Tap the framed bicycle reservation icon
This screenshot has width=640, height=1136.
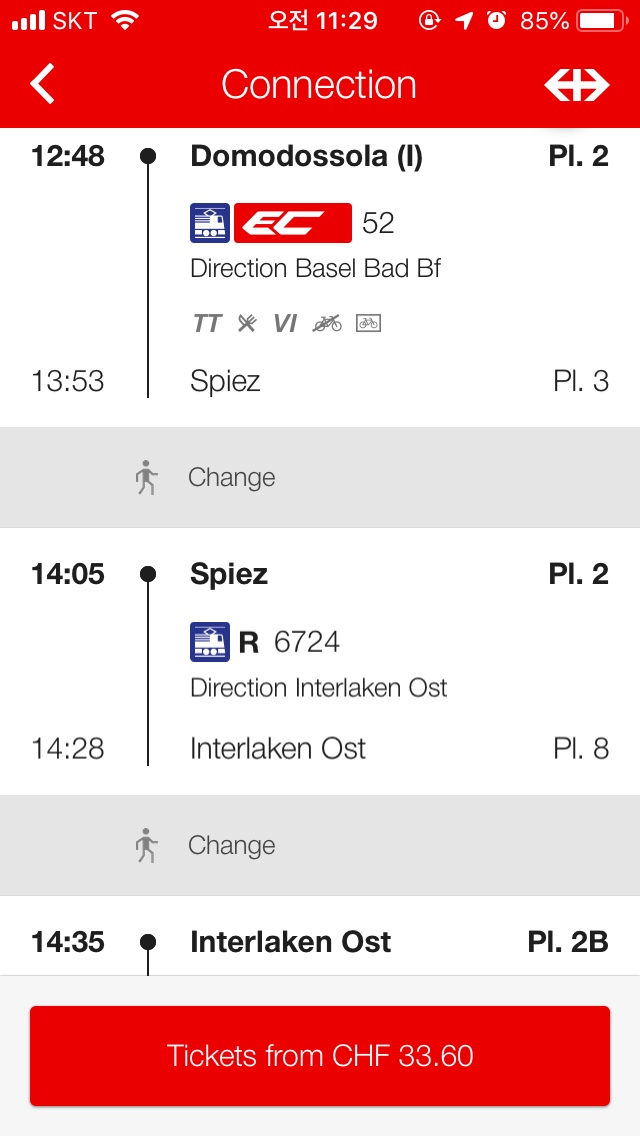(x=368, y=323)
